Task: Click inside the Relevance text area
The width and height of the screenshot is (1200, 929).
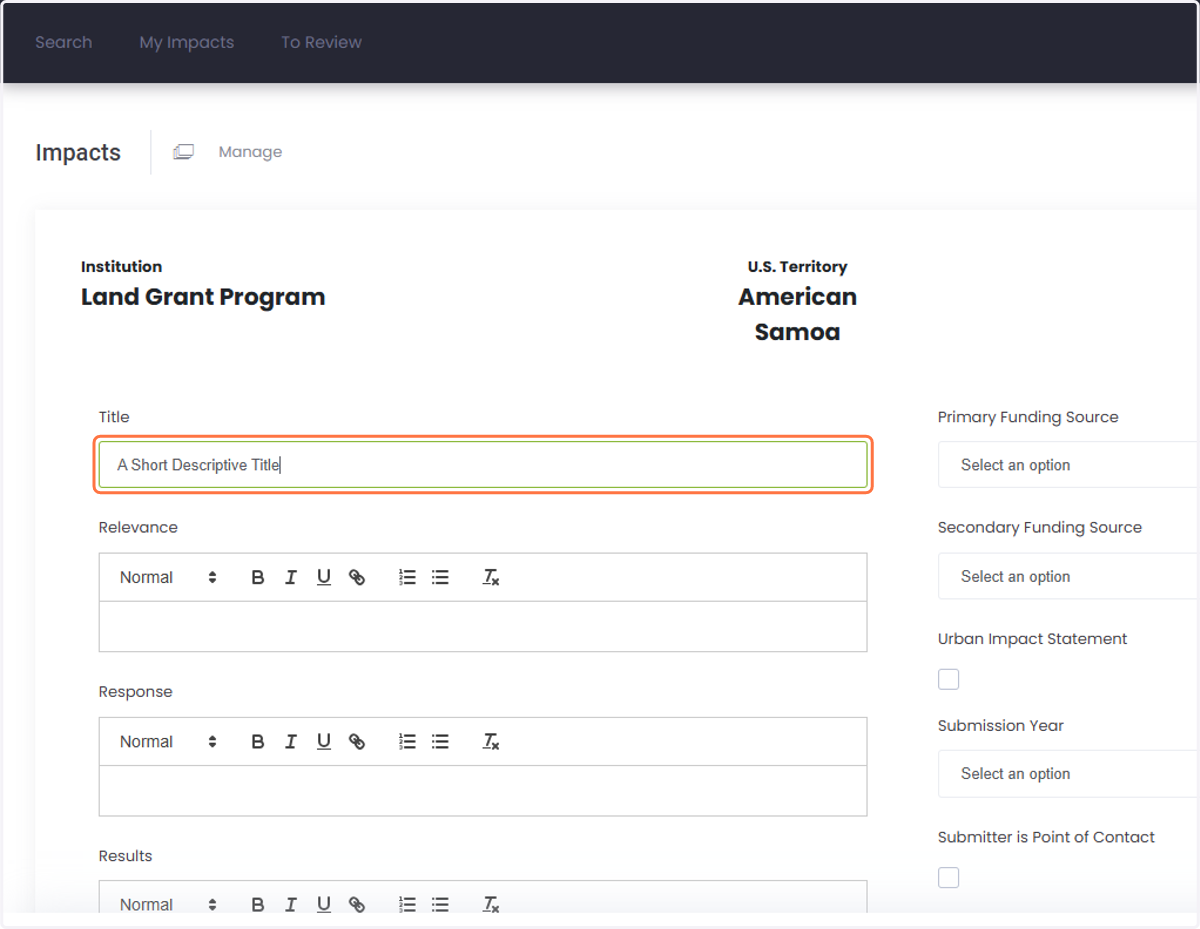Action: click(483, 626)
